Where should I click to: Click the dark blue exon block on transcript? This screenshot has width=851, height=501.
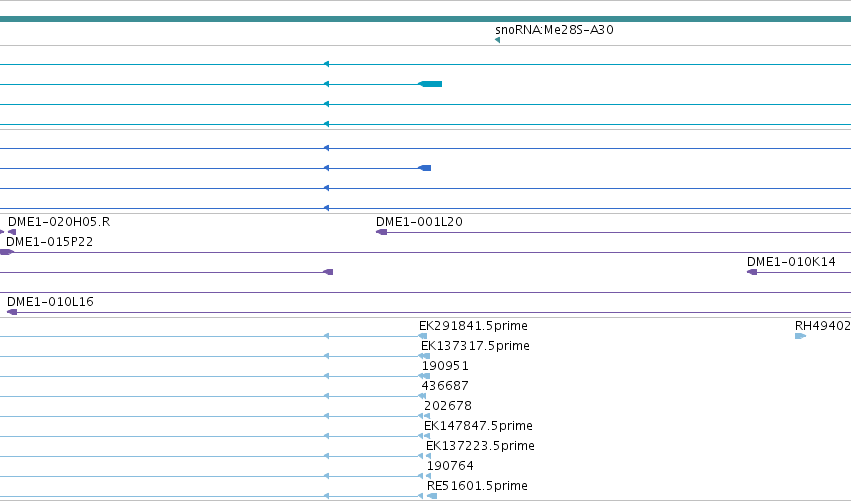pos(424,168)
